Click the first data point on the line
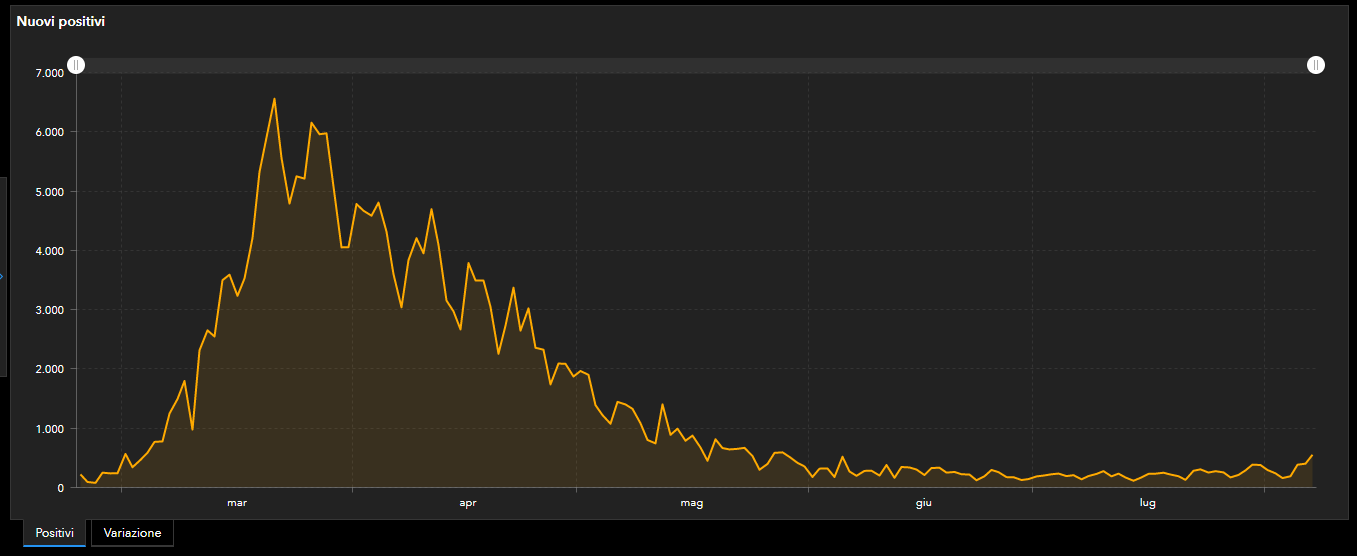Viewport: 1357px width, 556px height. pos(80,475)
